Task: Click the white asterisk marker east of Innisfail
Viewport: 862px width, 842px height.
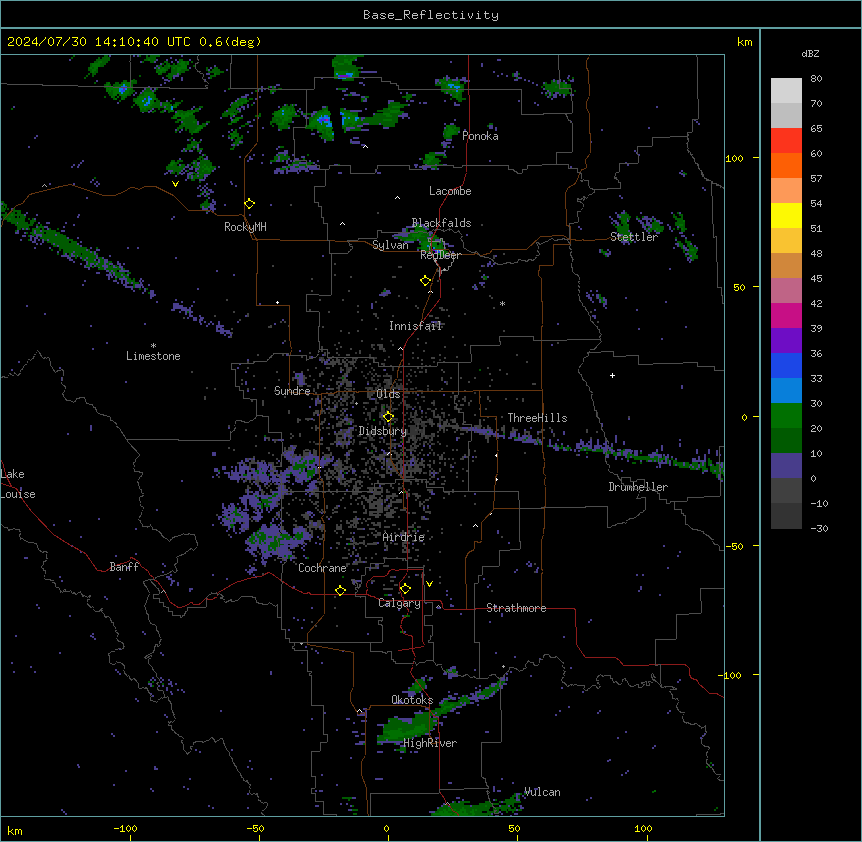Action: (502, 303)
